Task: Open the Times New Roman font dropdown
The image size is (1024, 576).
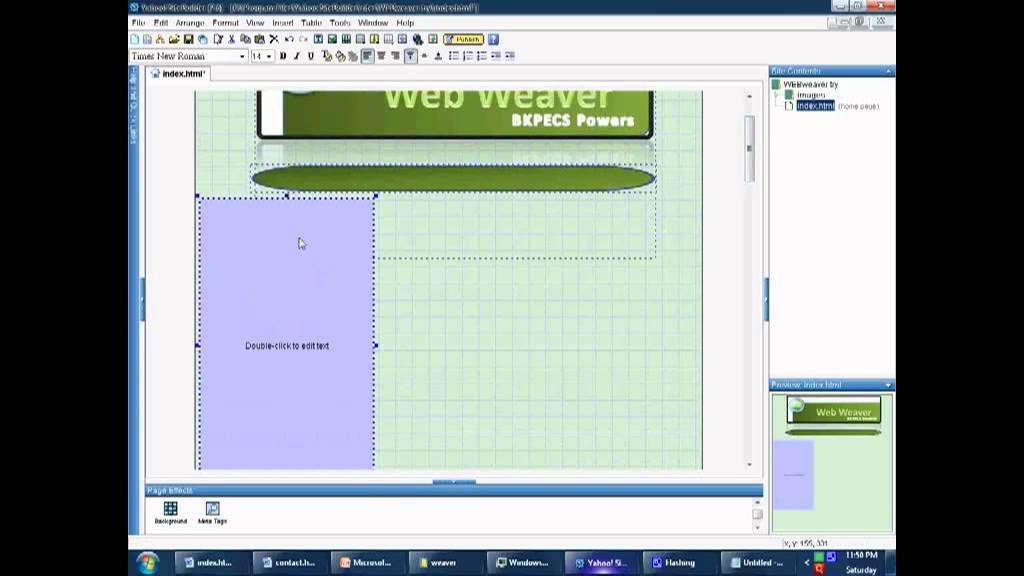Action: [242, 56]
